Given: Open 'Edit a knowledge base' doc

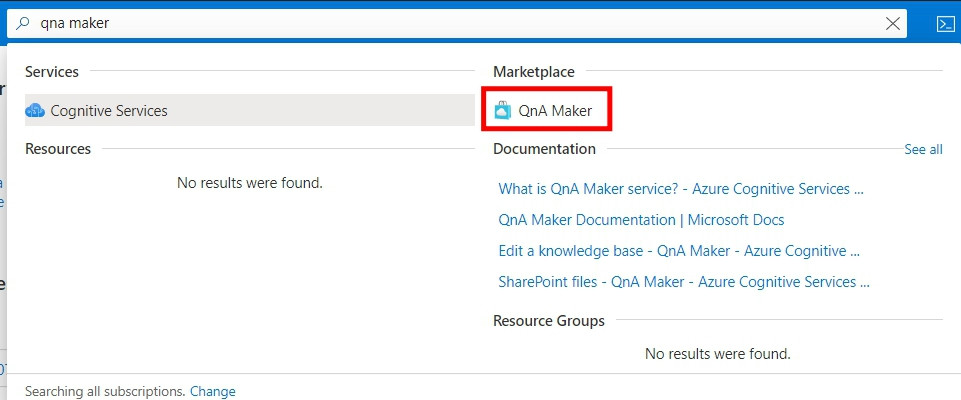Looking at the screenshot, I should click(x=679, y=251).
